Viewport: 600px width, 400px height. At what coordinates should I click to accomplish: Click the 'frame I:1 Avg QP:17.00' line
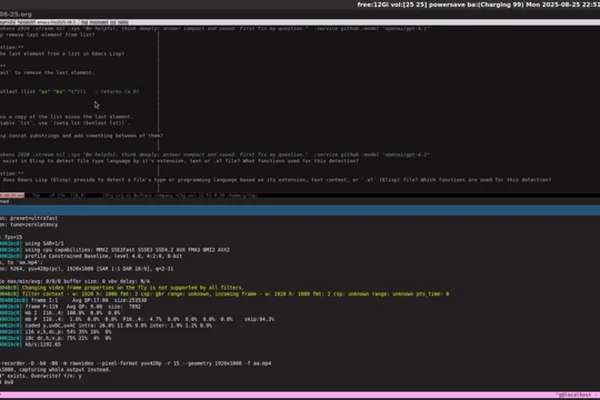(x=73, y=300)
